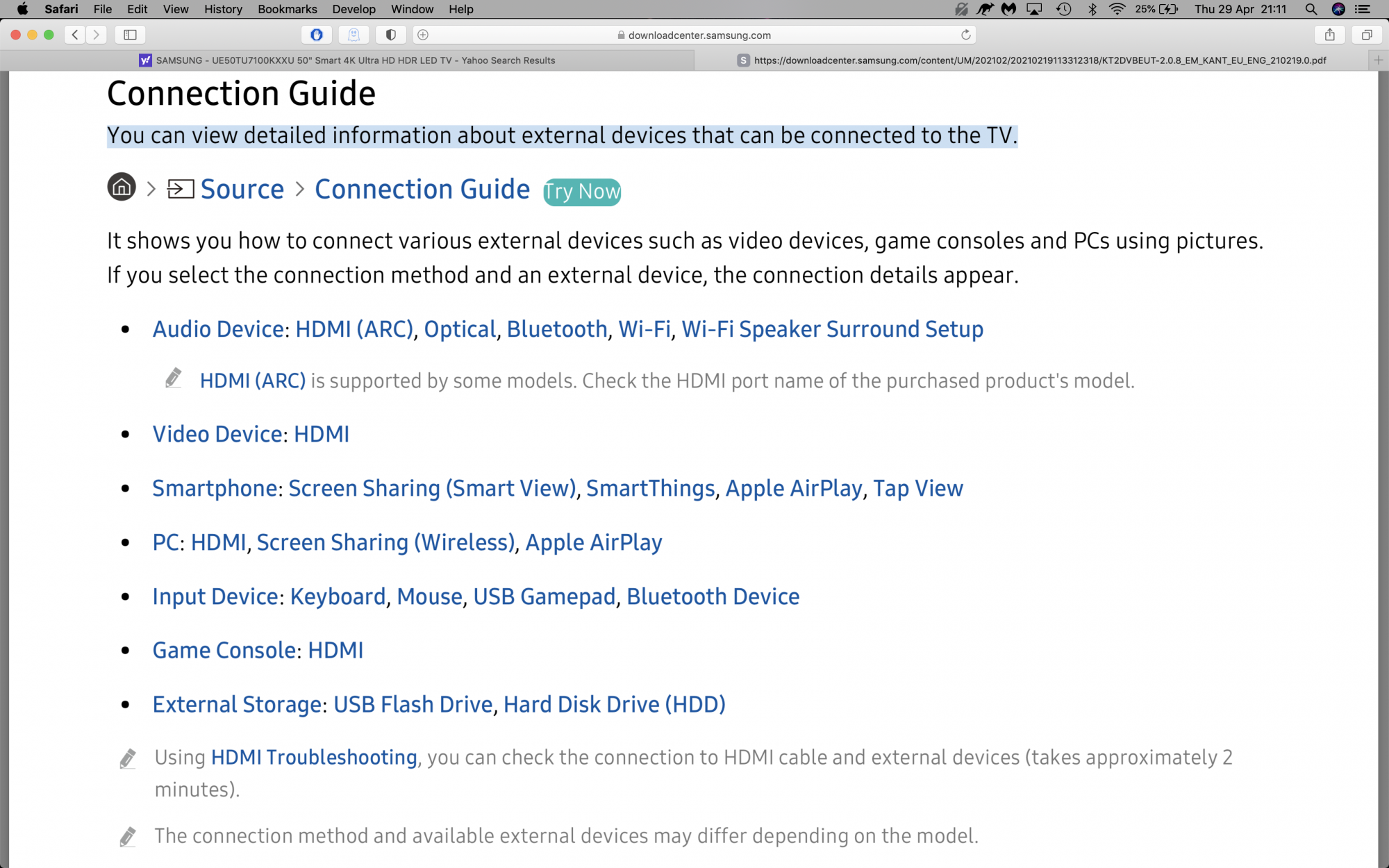
Task: Click the home icon in breadcrumb
Action: (122, 187)
